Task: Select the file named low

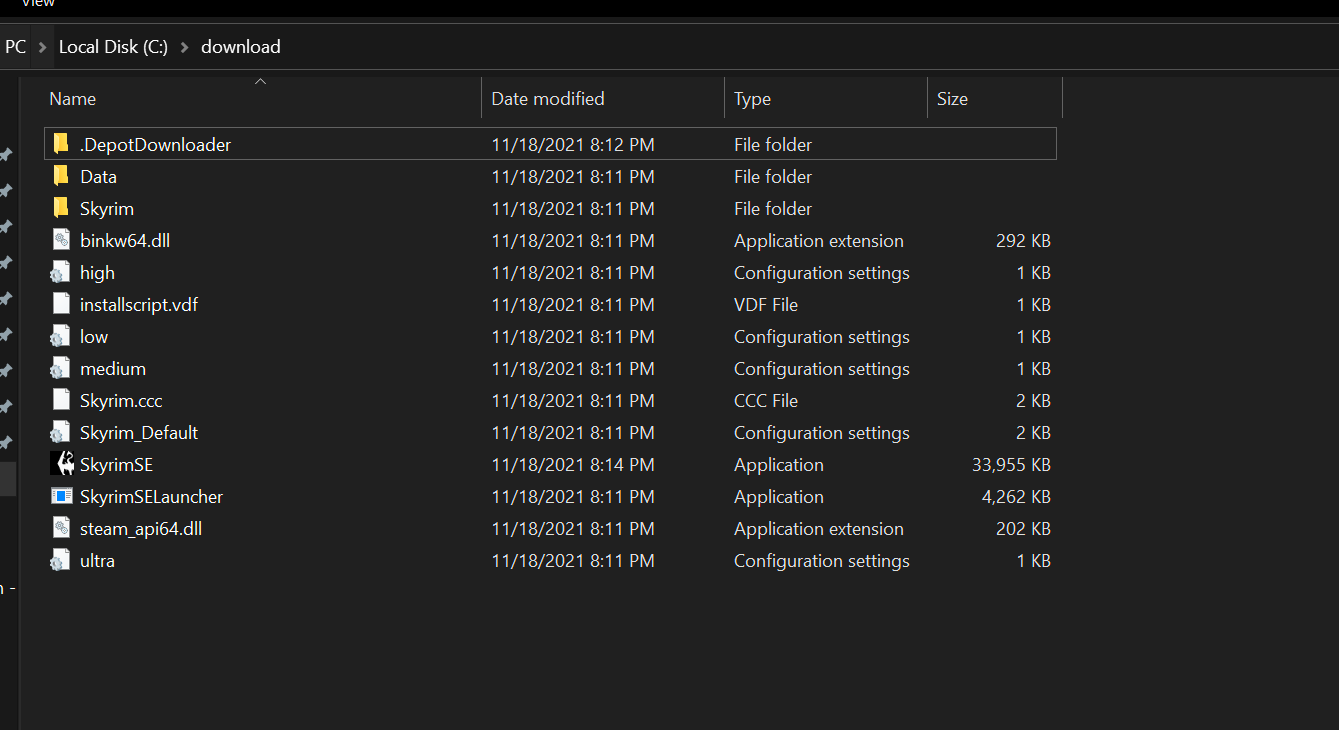Action: coord(94,337)
